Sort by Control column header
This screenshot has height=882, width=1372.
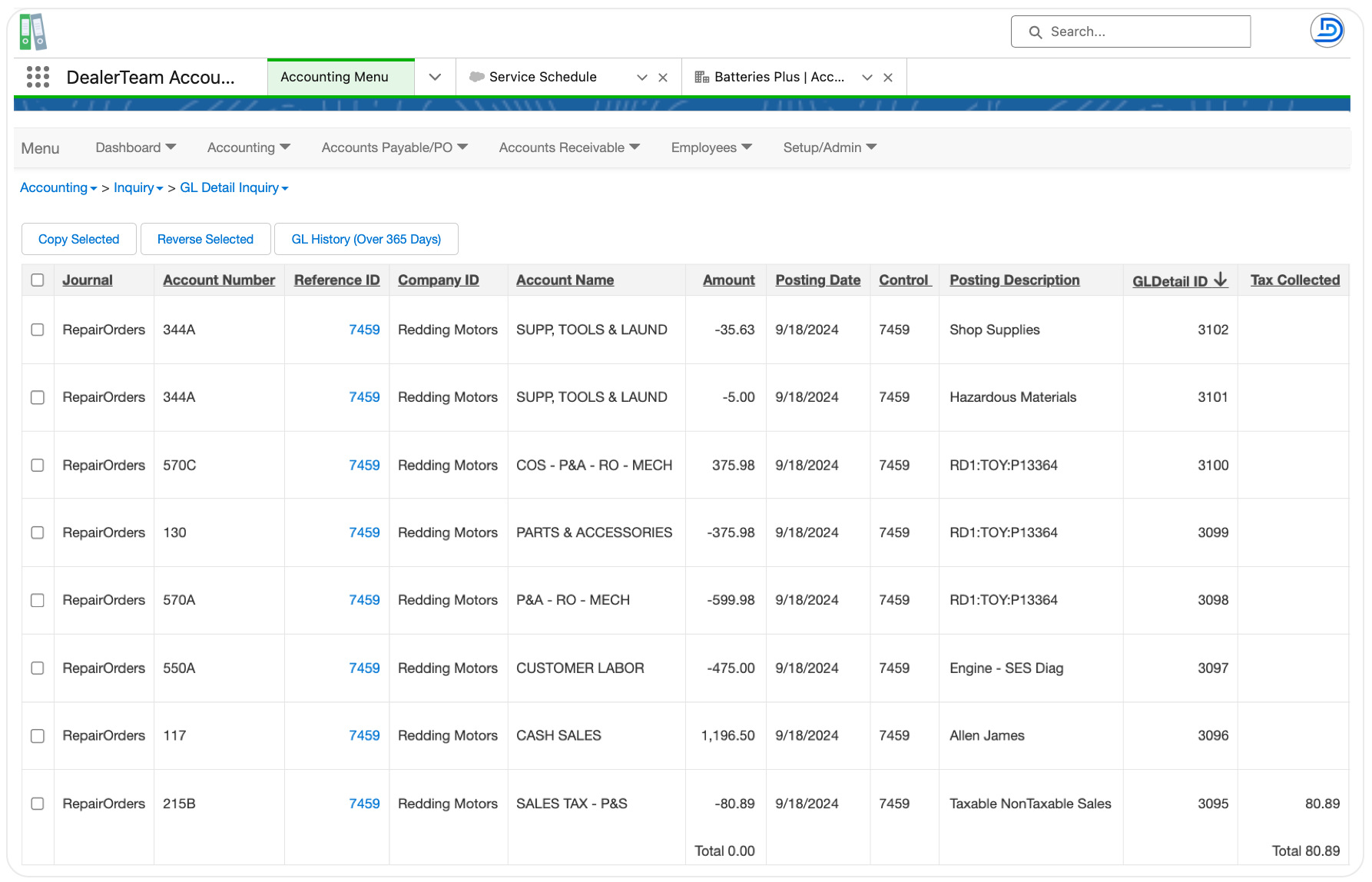[x=905, y=280]
